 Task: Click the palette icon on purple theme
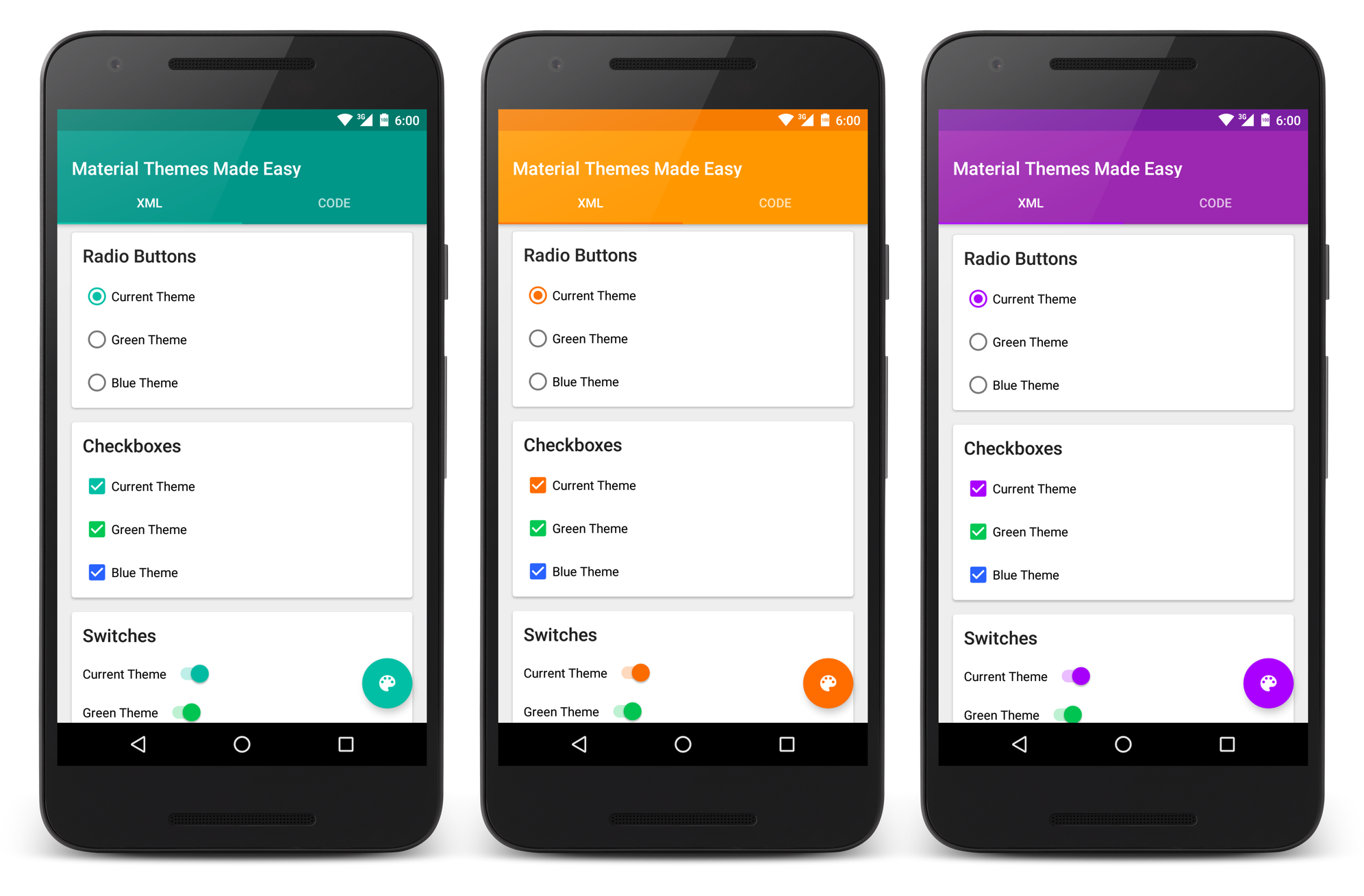click(x=1267, y=683)
